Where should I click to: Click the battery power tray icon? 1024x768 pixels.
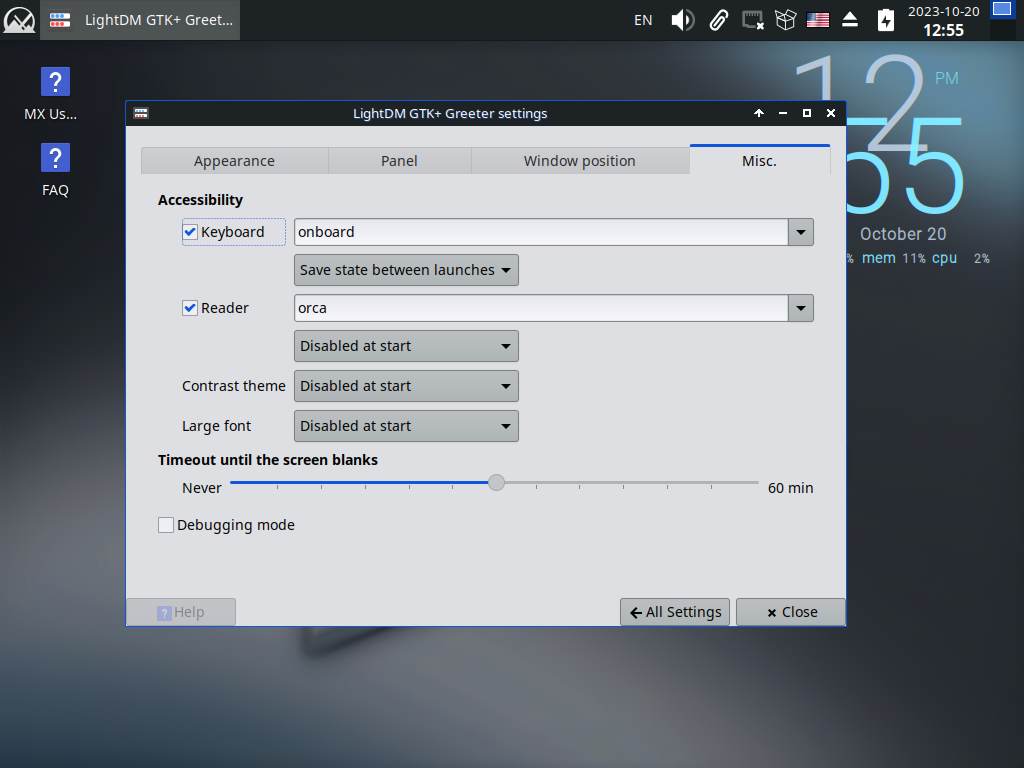tap(885, 20)
